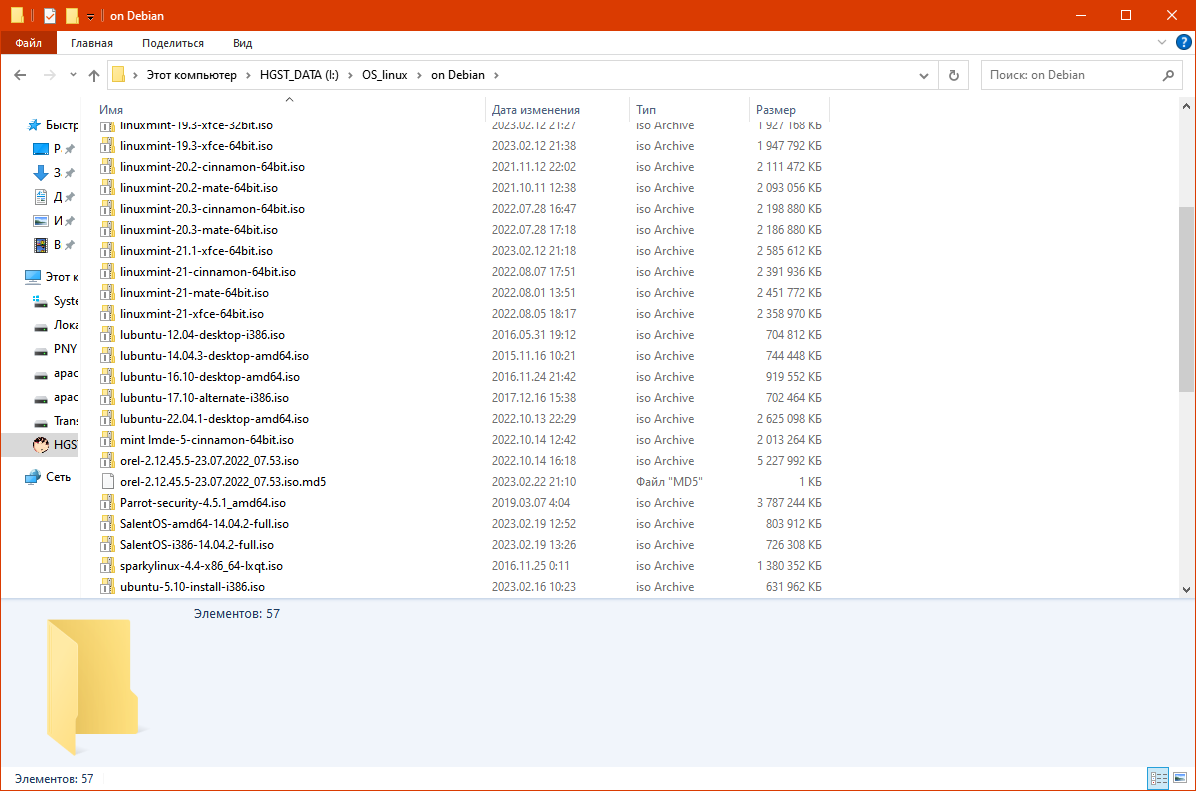Open Сеть in the navigation pane
The width and height of the screenshot is (1196, 791).
[48, 477]
